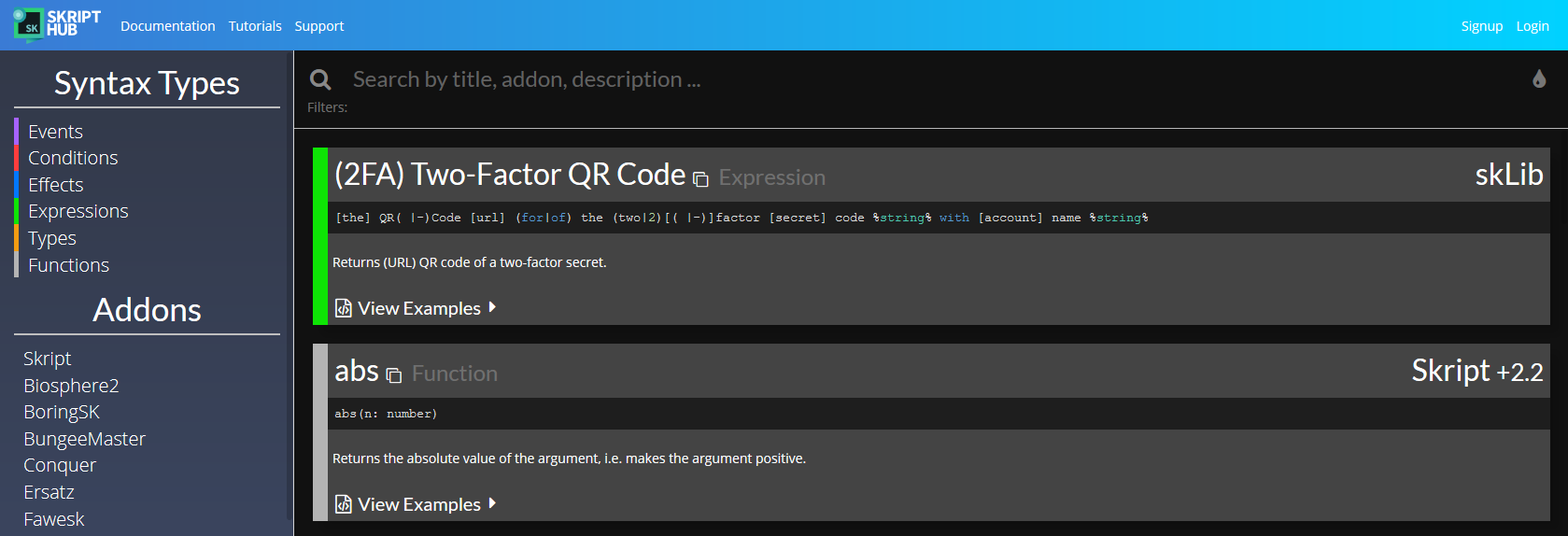The image size is (1568, 536).
Task: Select the Ersatz addon
Action: click(49, 492)
